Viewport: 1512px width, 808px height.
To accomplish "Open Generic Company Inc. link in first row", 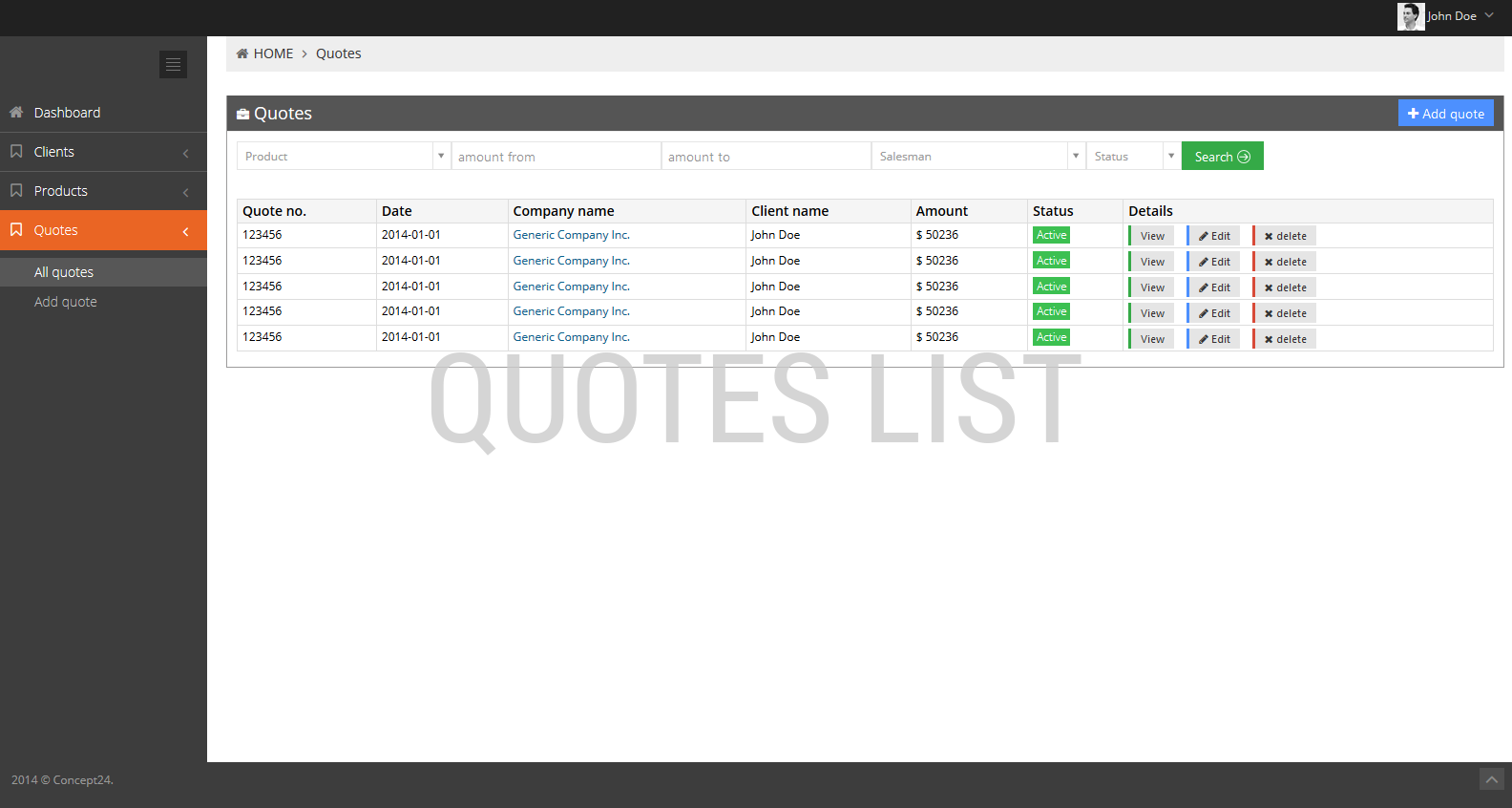I will [x=571, y=235].
